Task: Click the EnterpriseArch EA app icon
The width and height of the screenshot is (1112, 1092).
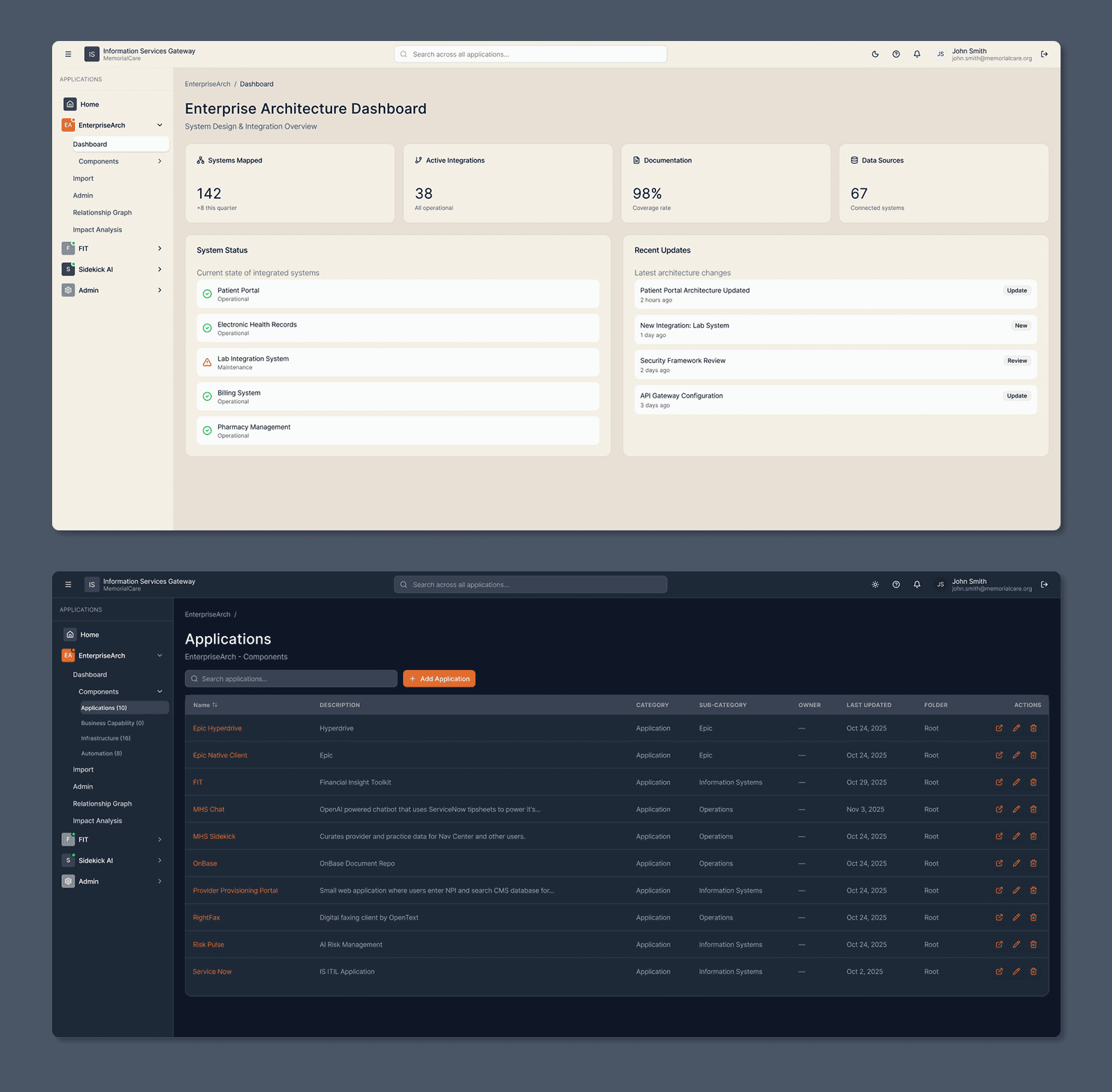Action: click(x=68, y=125)
